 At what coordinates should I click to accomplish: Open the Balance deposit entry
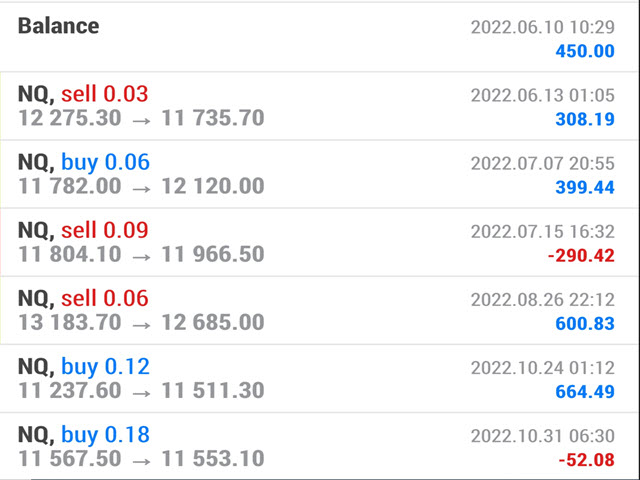pyautogui.click(x=319, y=38)
